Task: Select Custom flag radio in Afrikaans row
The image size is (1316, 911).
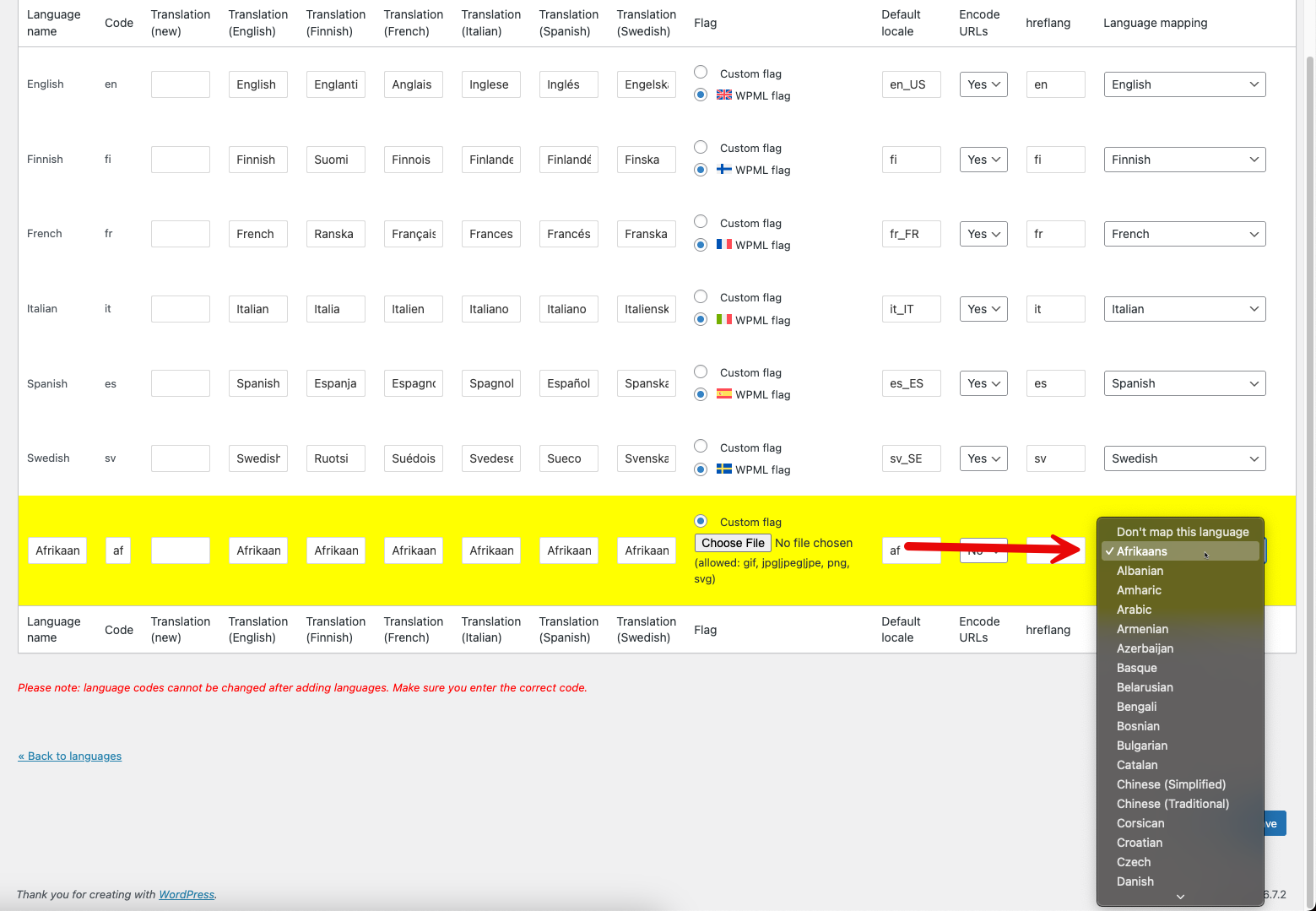Action: click(x=701, y=521)
